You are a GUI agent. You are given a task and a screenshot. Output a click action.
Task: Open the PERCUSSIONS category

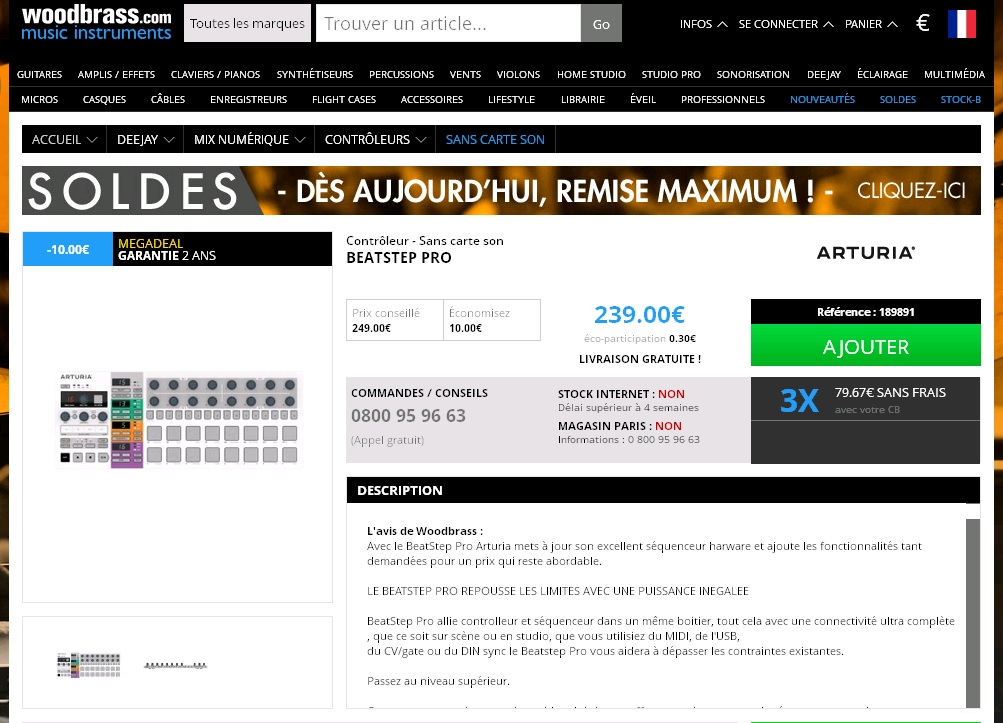402,74
